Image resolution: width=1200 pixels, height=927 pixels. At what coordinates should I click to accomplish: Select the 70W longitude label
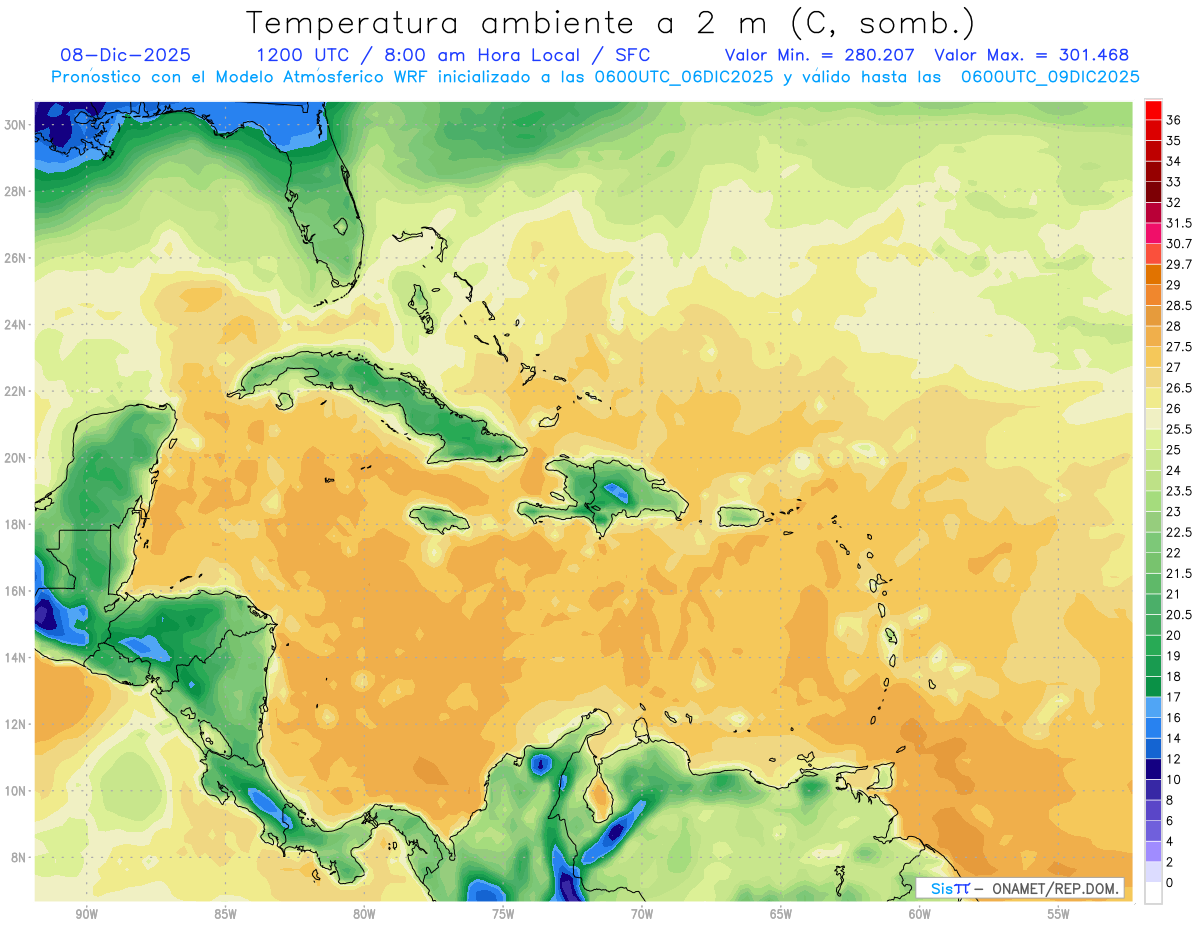pyautogui.click(x=642, y=914)
